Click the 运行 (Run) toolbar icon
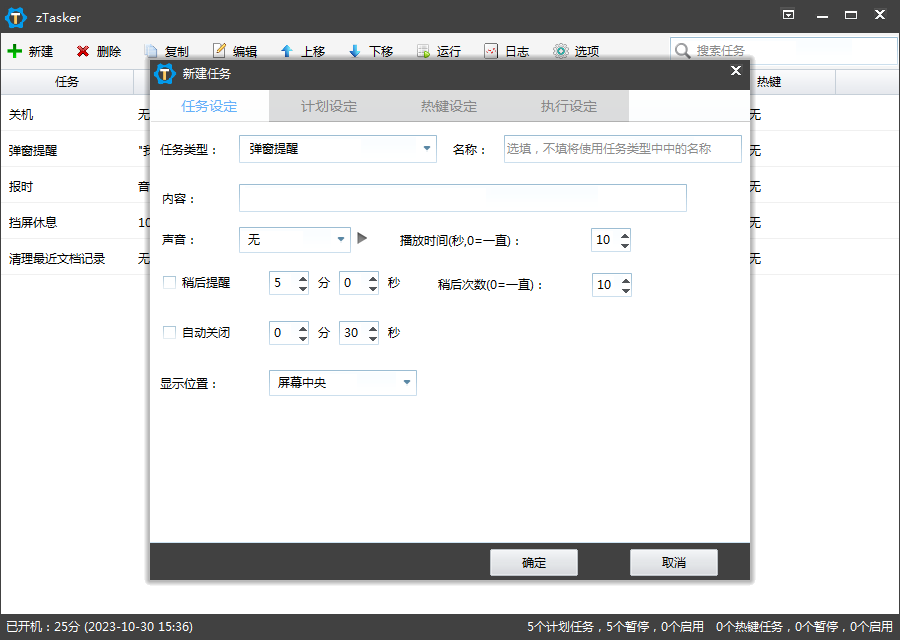Viewport: 900px width, 640px height. pyautogui.click(x=423, y=51)
